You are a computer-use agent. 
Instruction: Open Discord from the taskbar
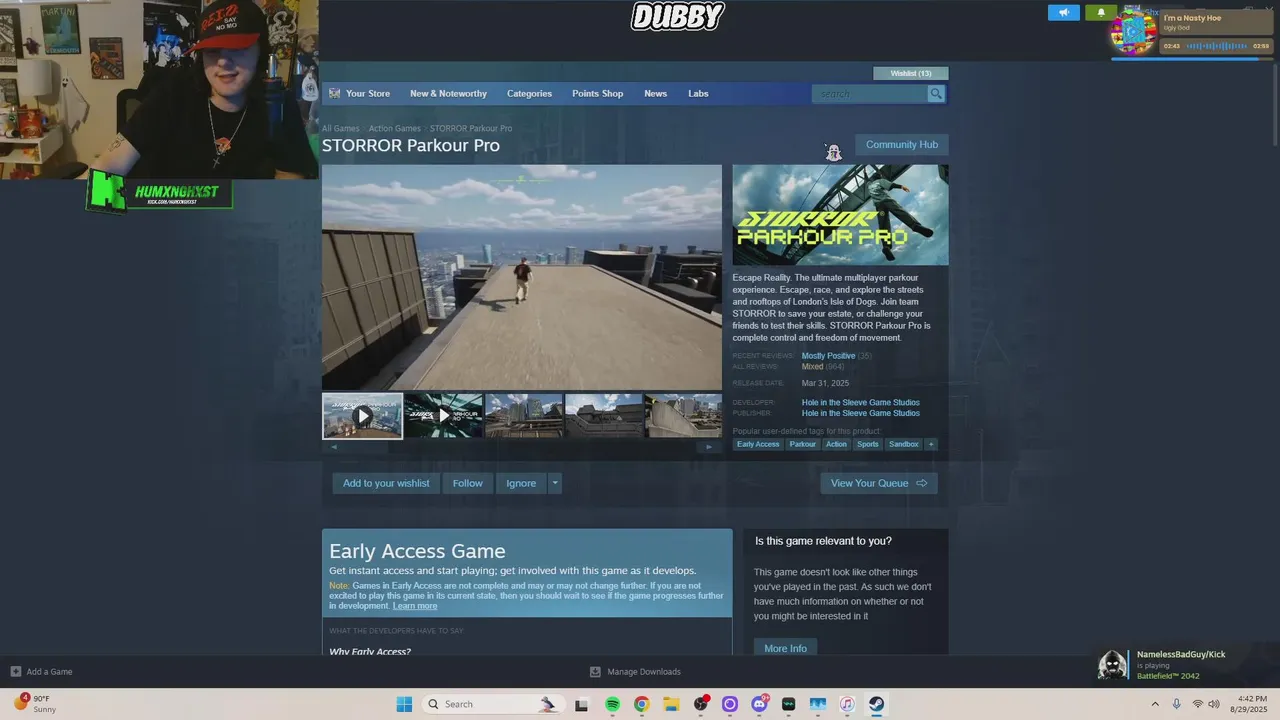[x=759, y=704]
